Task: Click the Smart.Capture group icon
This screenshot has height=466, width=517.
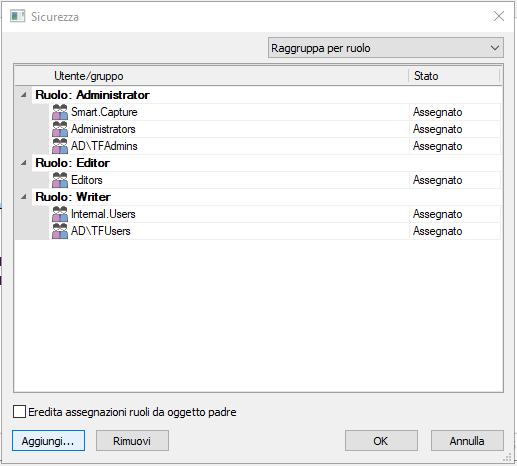Action: coord(60,112)
